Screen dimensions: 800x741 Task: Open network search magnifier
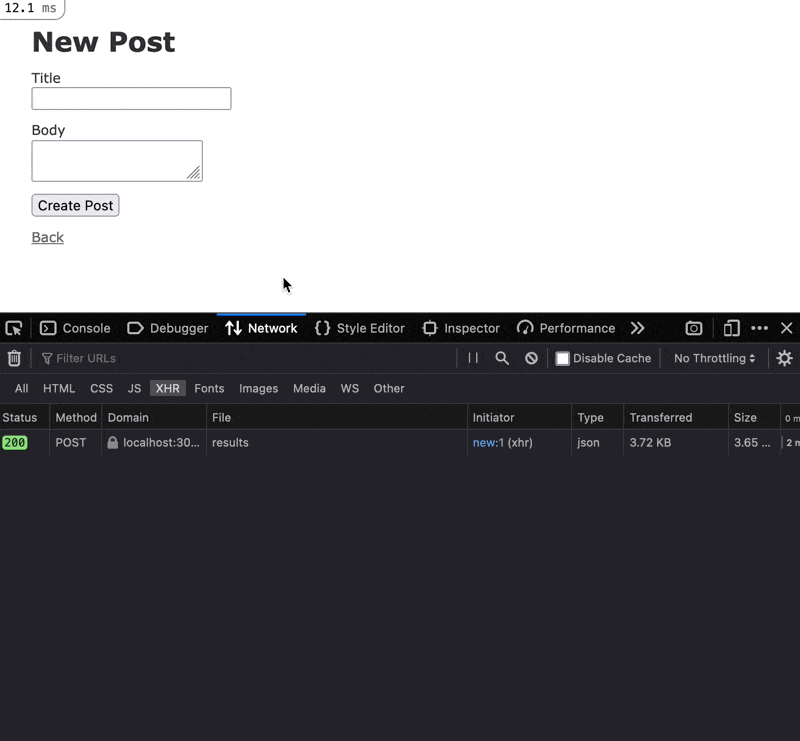[502, 358]
